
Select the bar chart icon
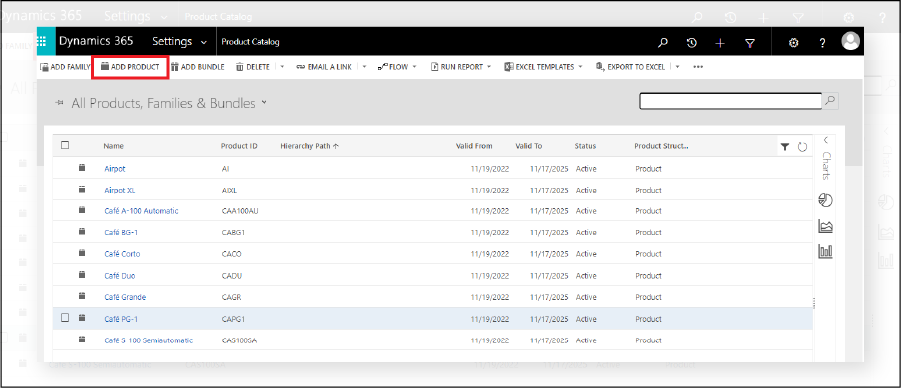pos(825,251)
